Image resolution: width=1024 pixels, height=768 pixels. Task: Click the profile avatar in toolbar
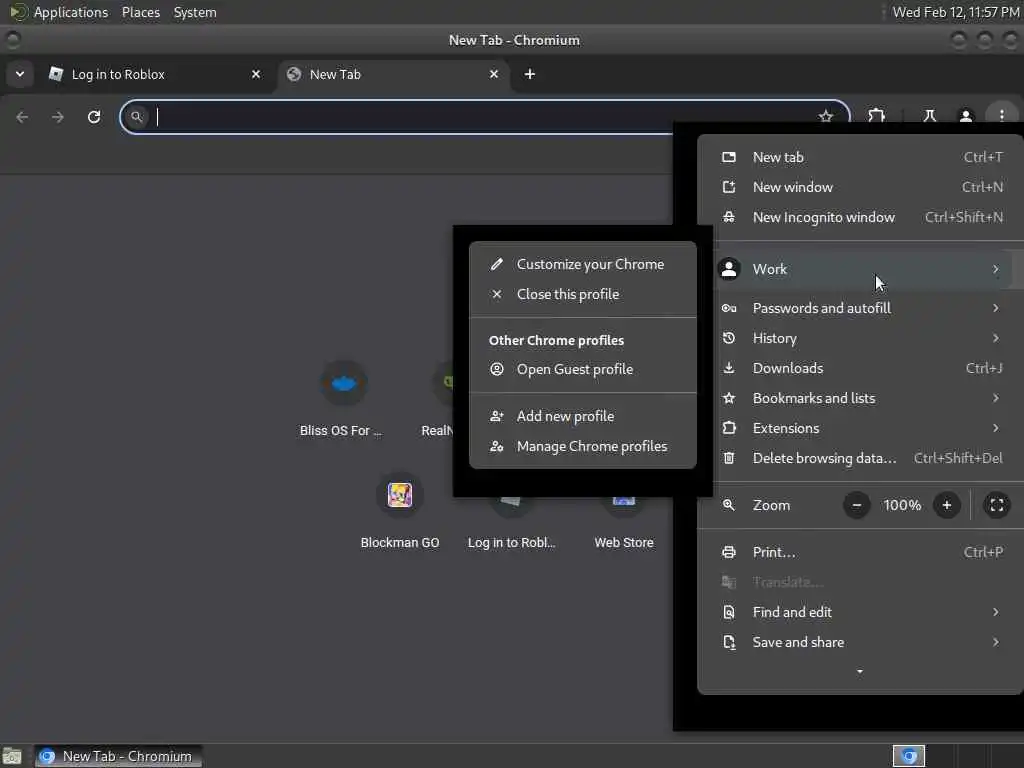[x=965, y=116]
